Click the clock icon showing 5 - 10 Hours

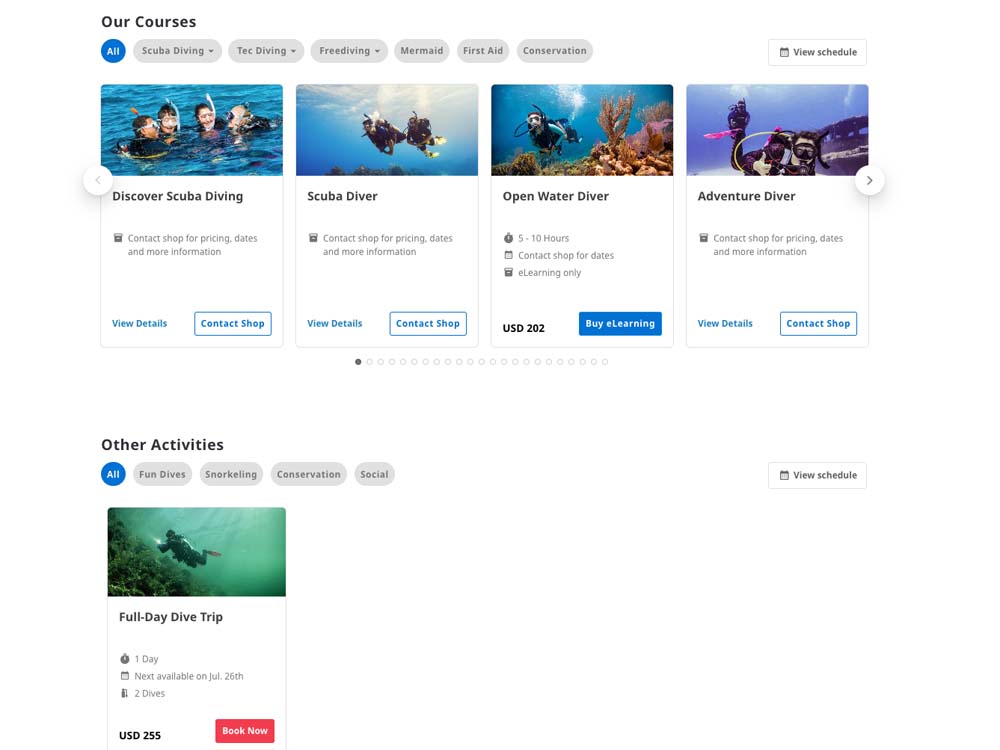coord(509,238)
